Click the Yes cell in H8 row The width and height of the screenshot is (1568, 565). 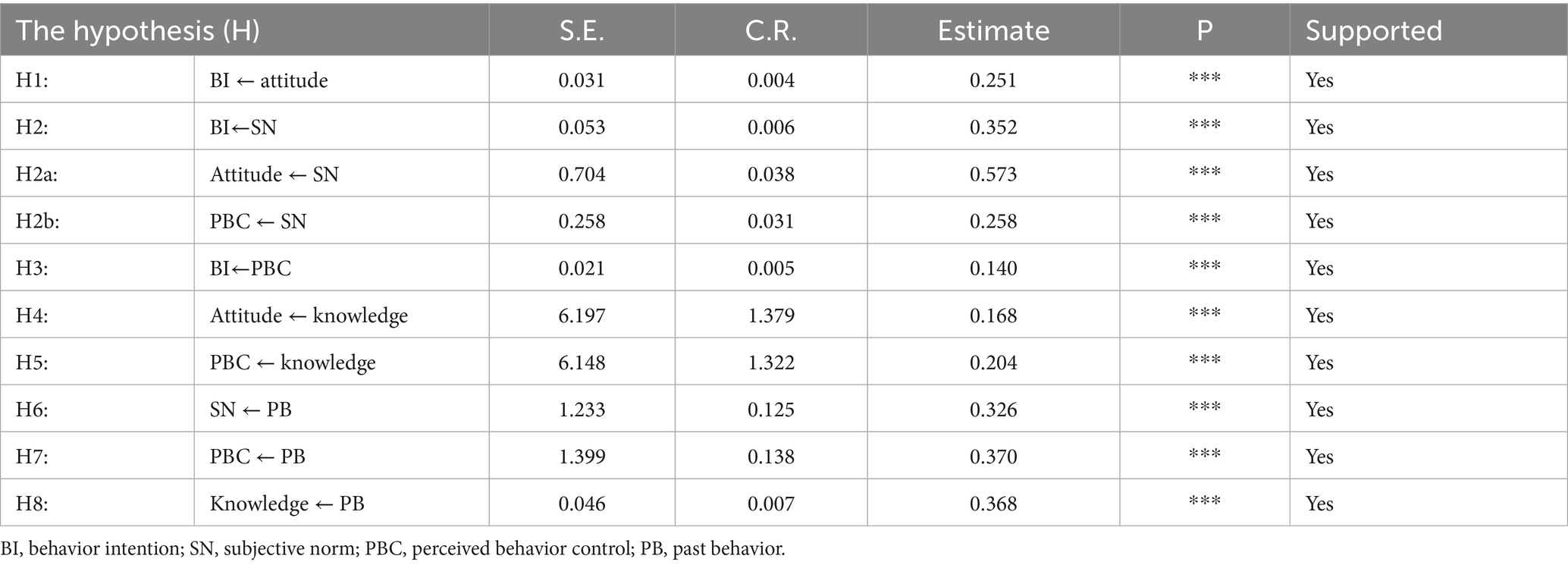[x=1319, y=504]
